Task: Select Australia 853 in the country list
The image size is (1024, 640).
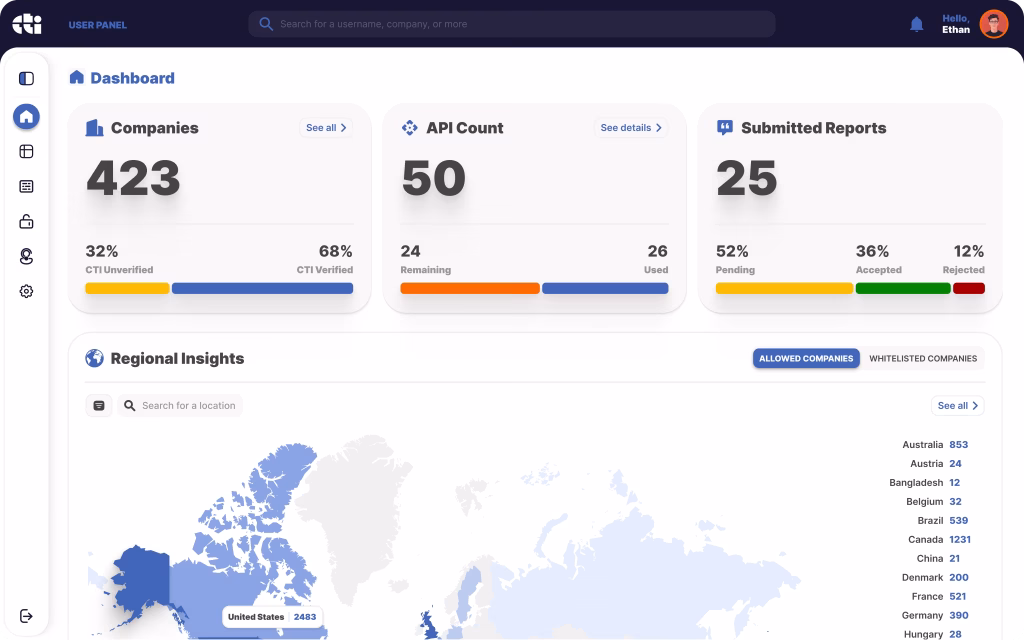Action: (x=935, y=445)
